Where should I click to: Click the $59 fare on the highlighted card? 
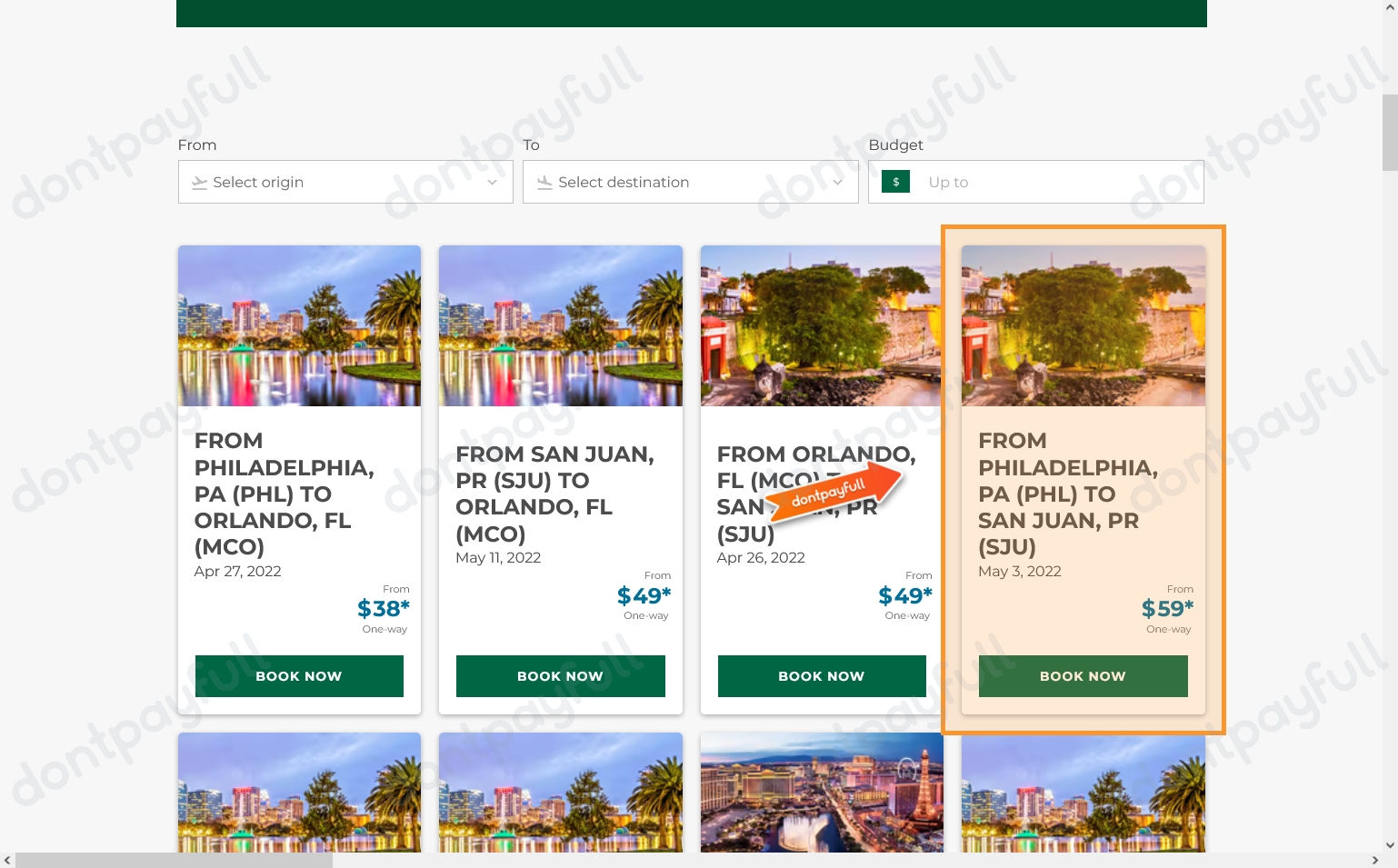click(1166, 608)
